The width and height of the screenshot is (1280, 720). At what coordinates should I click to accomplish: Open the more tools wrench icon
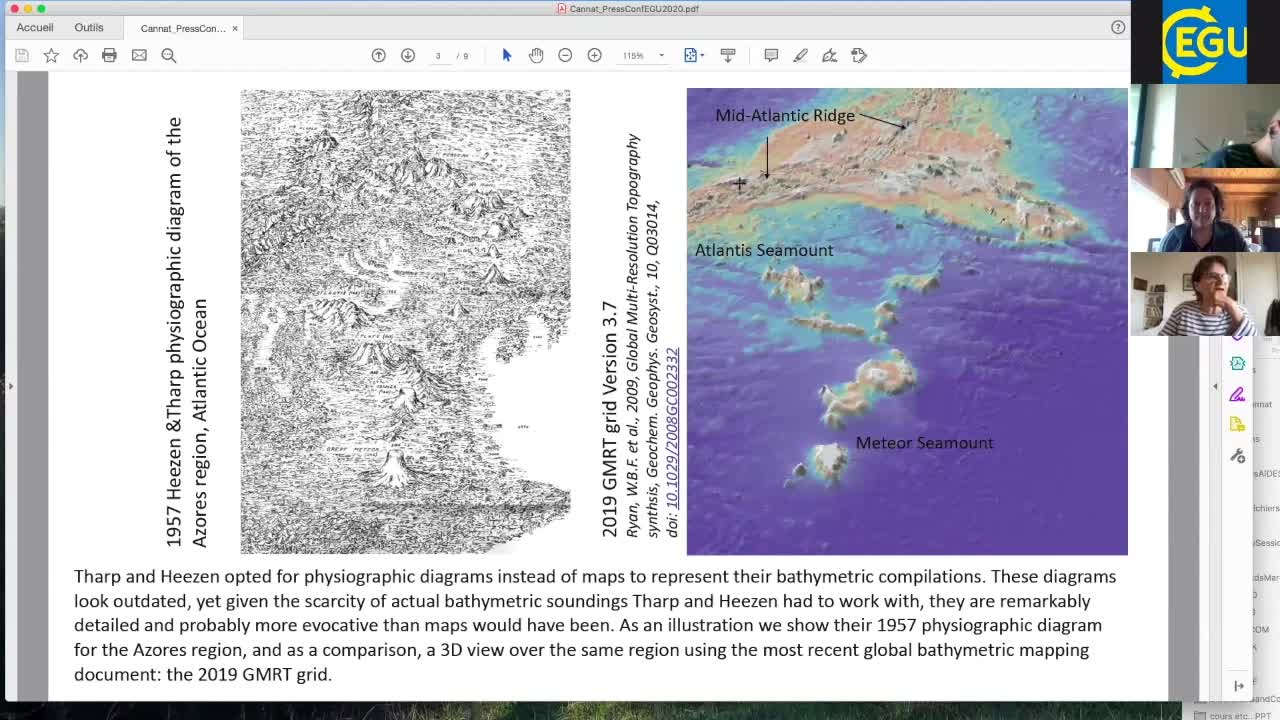pos(1238,456)
